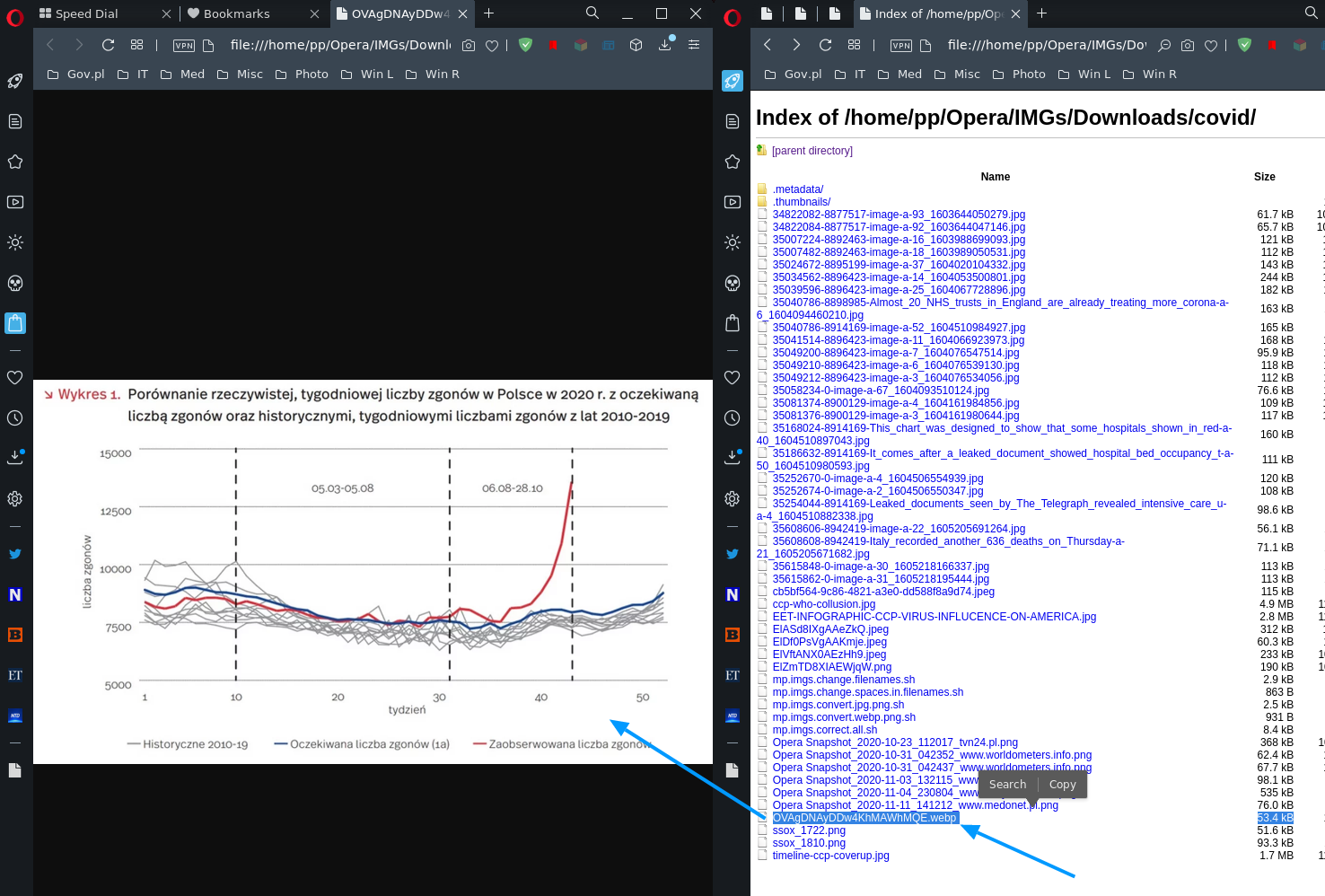Open Misc bookmark folder, left window
The image size is (1325, 896).
click(x=241, y=75)
